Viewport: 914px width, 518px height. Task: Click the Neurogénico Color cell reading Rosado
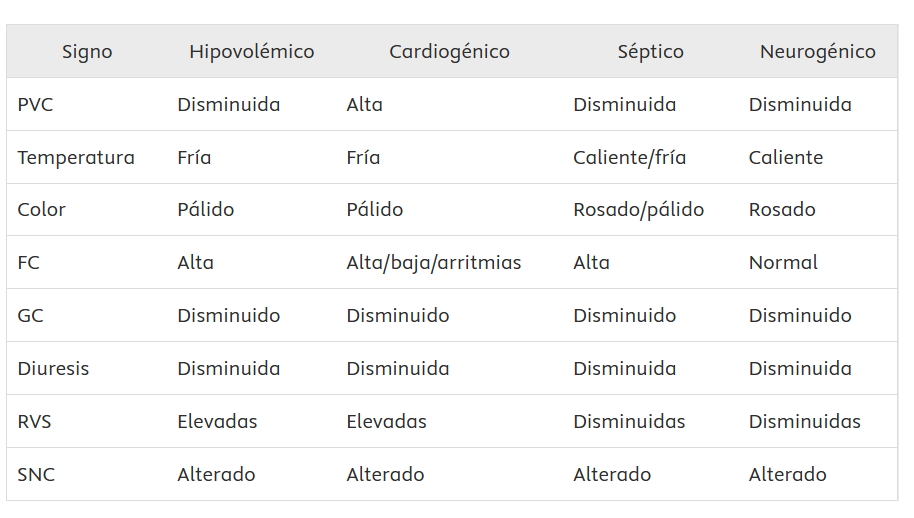782,210
